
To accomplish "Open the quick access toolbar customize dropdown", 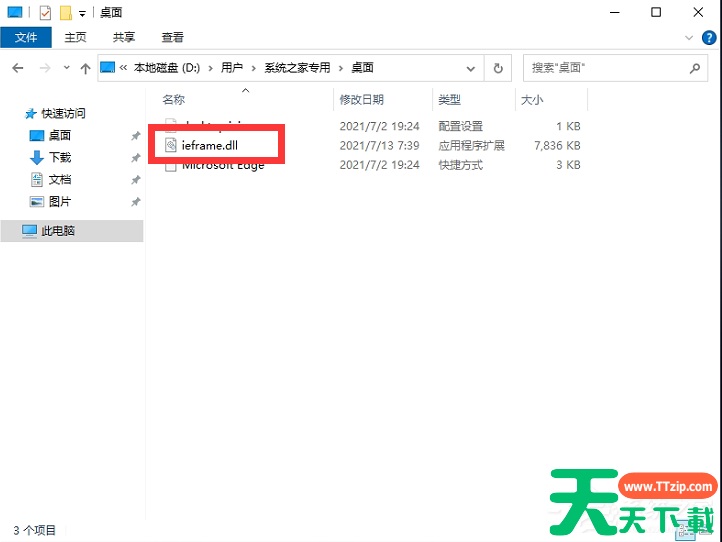I will coord(82,14).
